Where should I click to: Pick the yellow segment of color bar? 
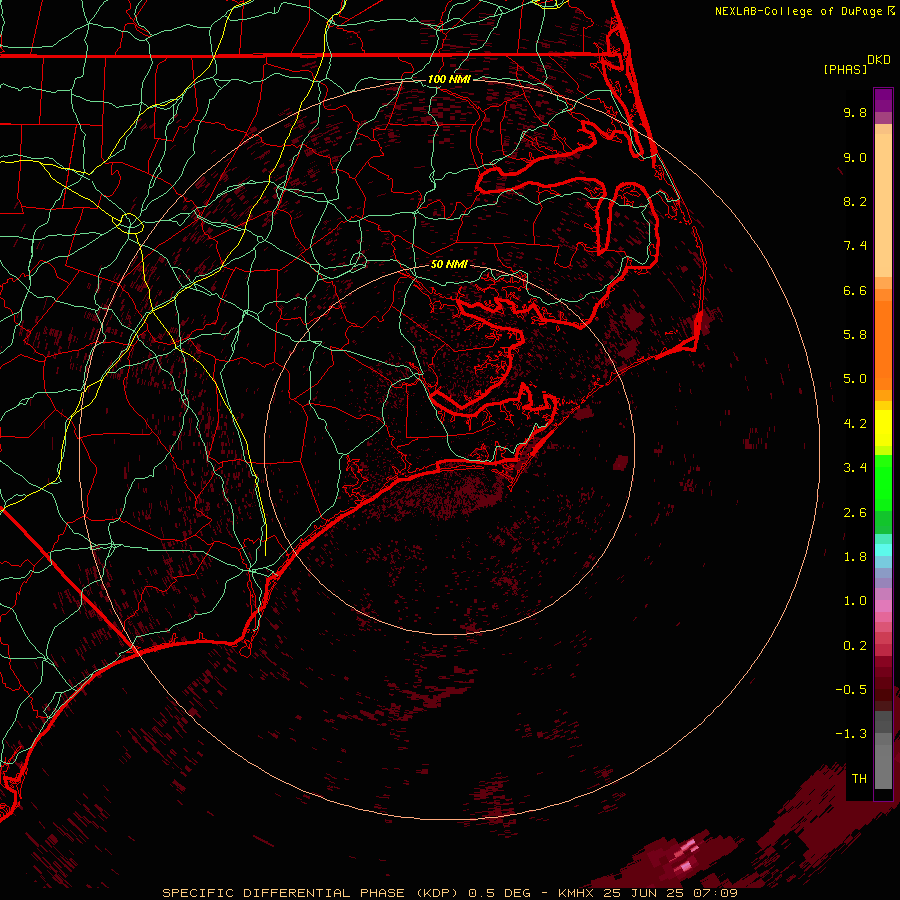(883, 428)
